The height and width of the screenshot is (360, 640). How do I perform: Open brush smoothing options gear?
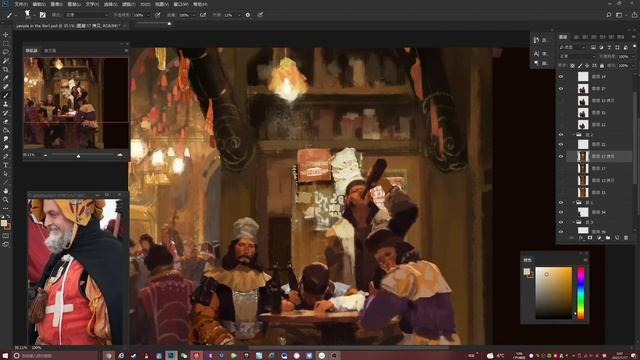click(x=248, y=15)
